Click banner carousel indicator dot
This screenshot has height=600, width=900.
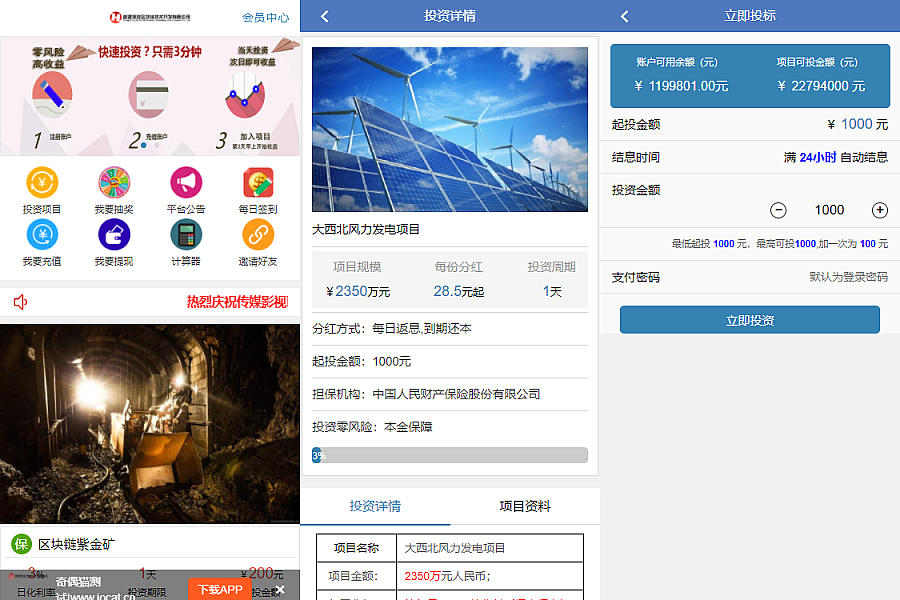pos(143,146)
